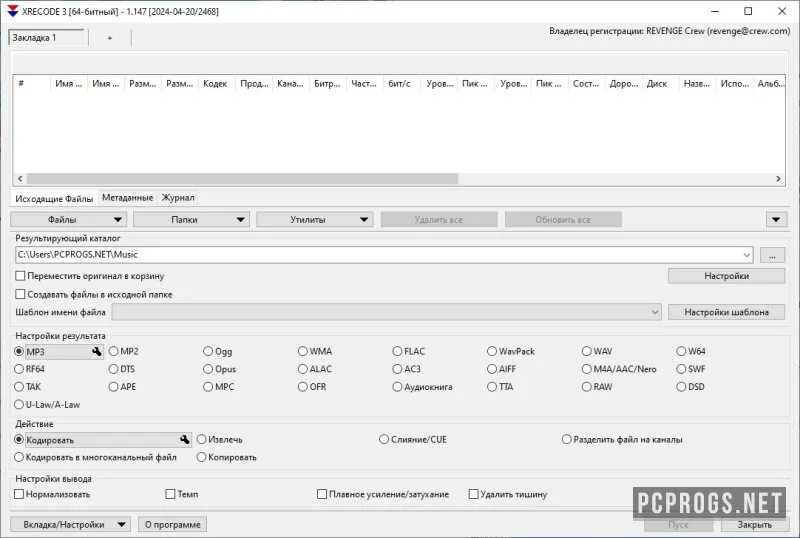The height and width of the screenshot is (538, 800).
Task: Expand the Шаблон имени файла combo box
Action: pyautogui.click(x=655, y=312)
